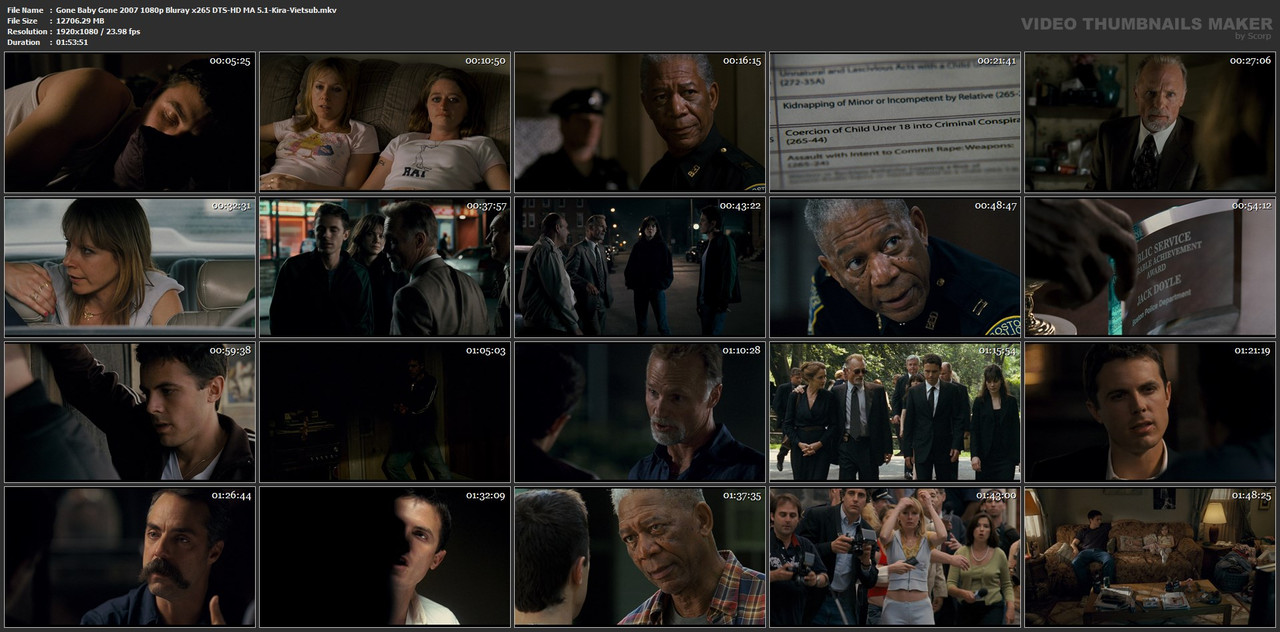The width and height of the screenshot is (1280, 632).
Task: Select the living room thumbnail 01:48:25
Action: 1150,557
